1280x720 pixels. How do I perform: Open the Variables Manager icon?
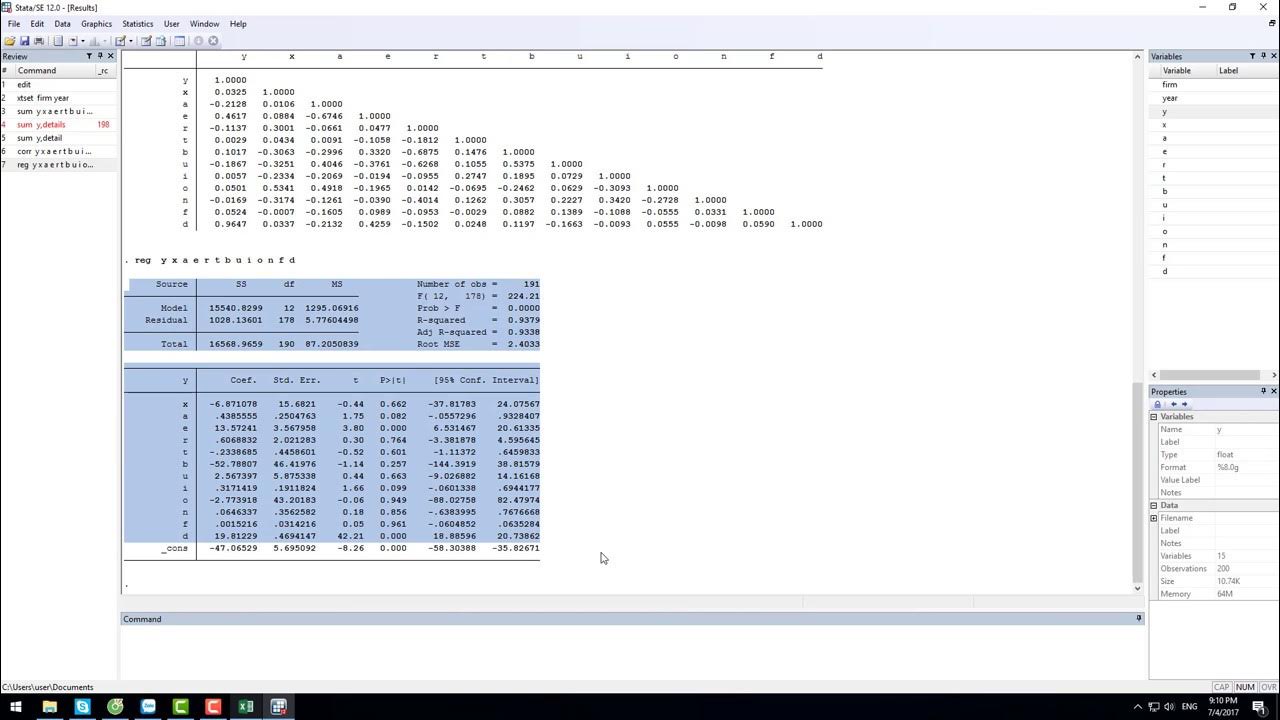[180, 41]
